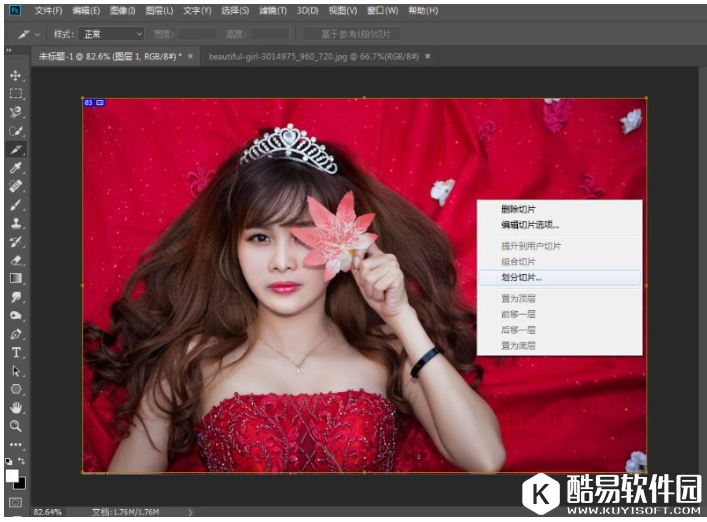Click 删除切片 in the context menu
Screen dimensions: 707x522
(518, 209)
